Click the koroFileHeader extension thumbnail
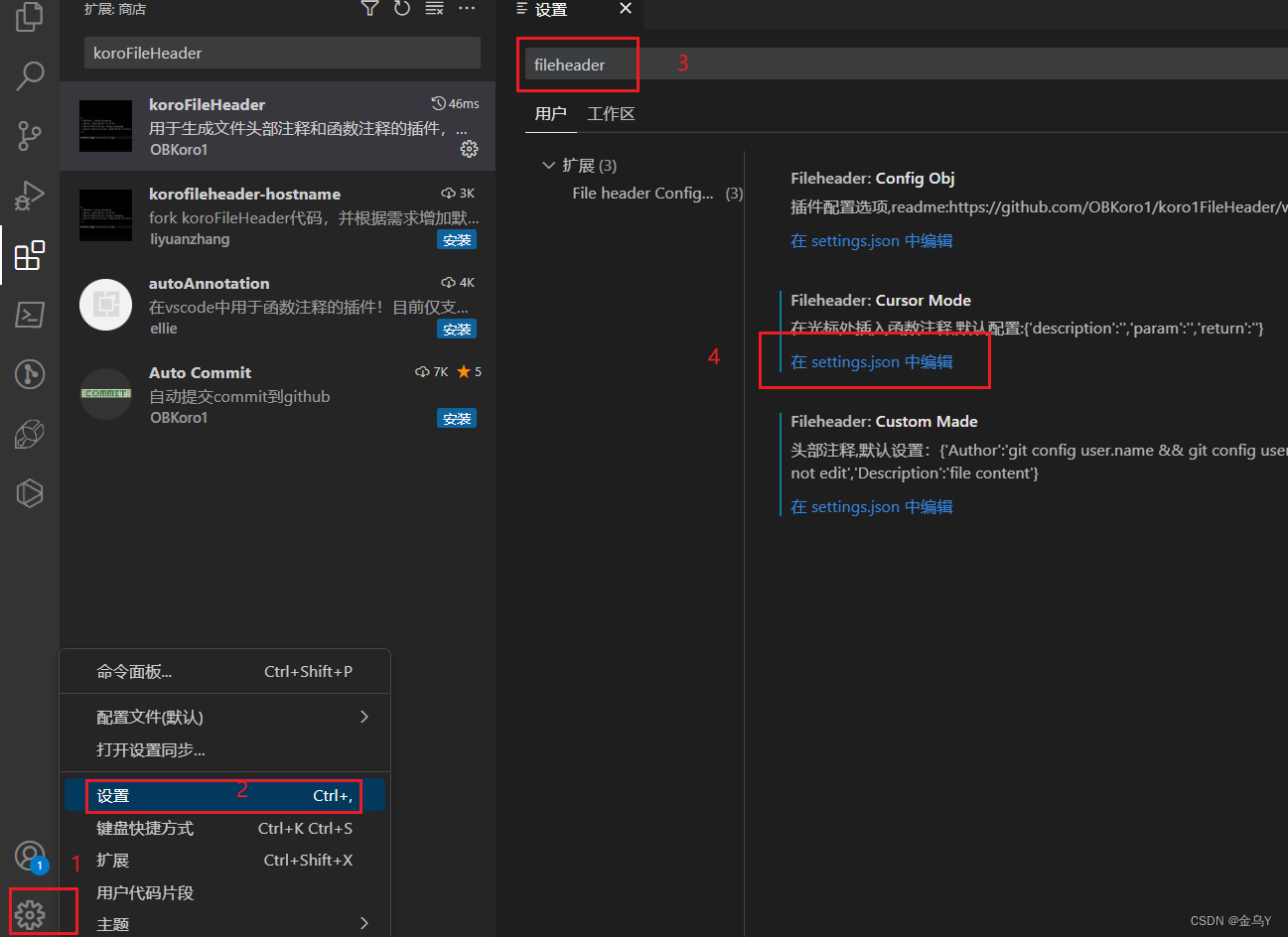1288x937 pixels. (x=105, y=126)
